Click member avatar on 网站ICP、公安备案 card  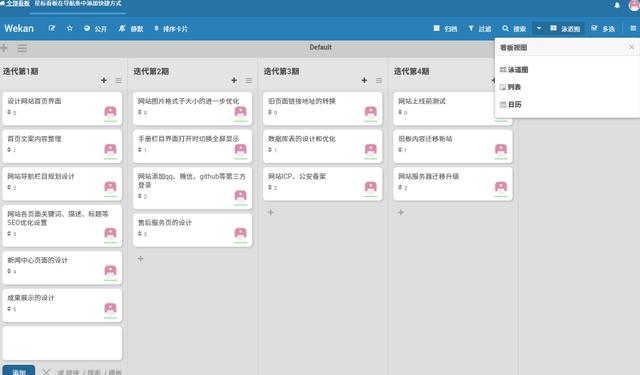pos(371,186)
